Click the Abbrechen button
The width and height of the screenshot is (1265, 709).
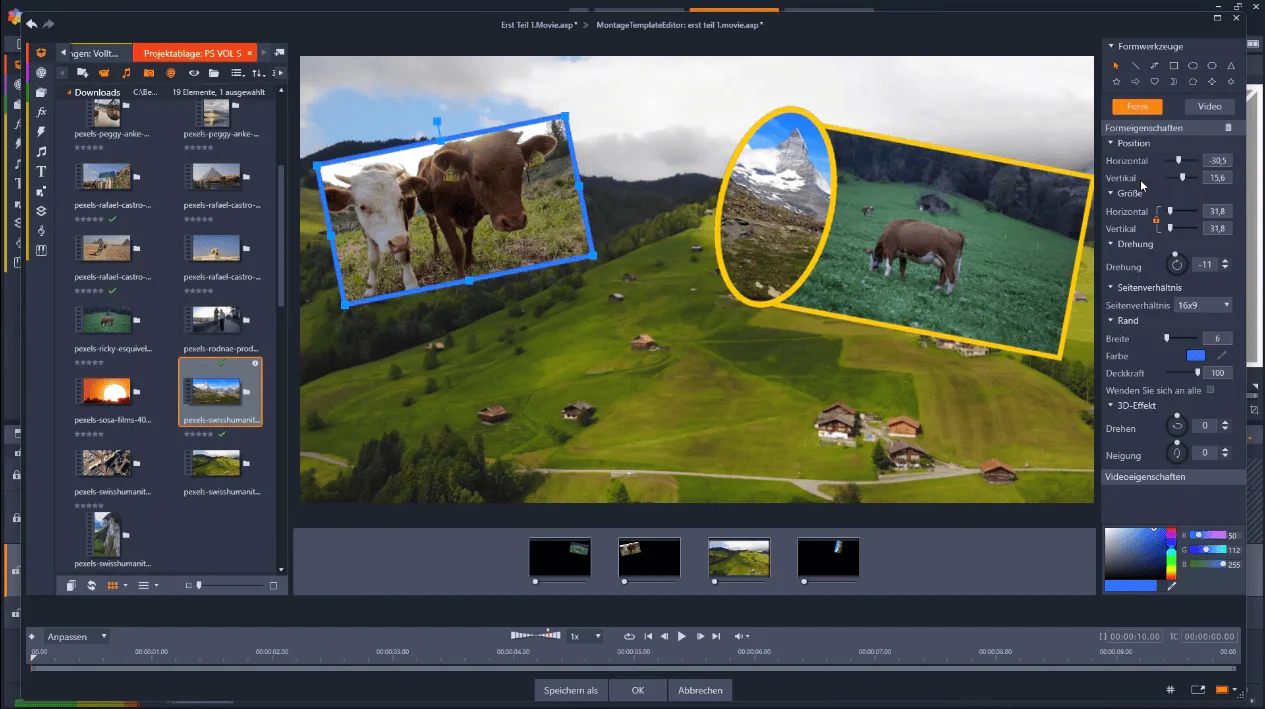click(x=700, y=690)
